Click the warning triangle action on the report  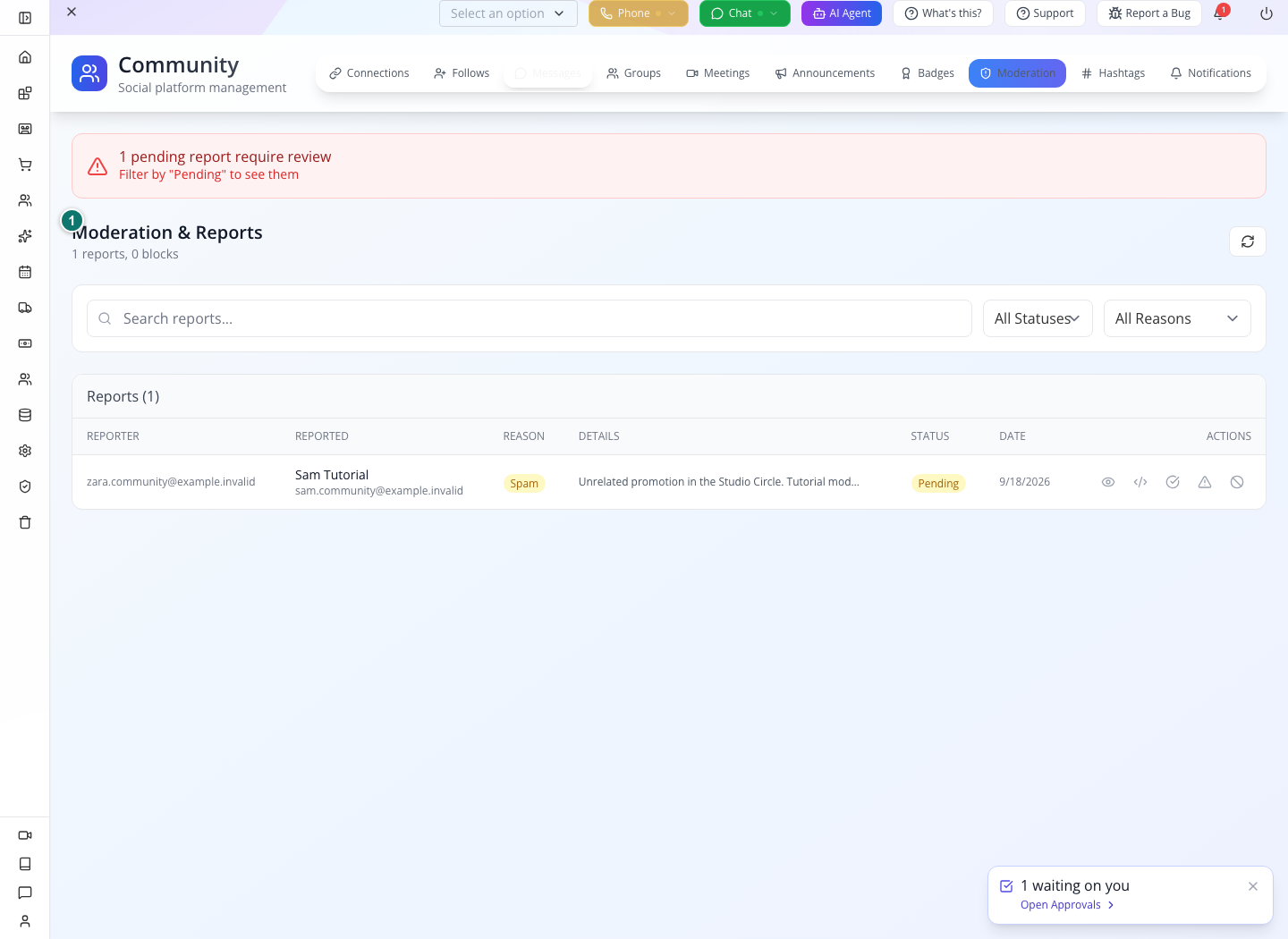[1205, 482]
